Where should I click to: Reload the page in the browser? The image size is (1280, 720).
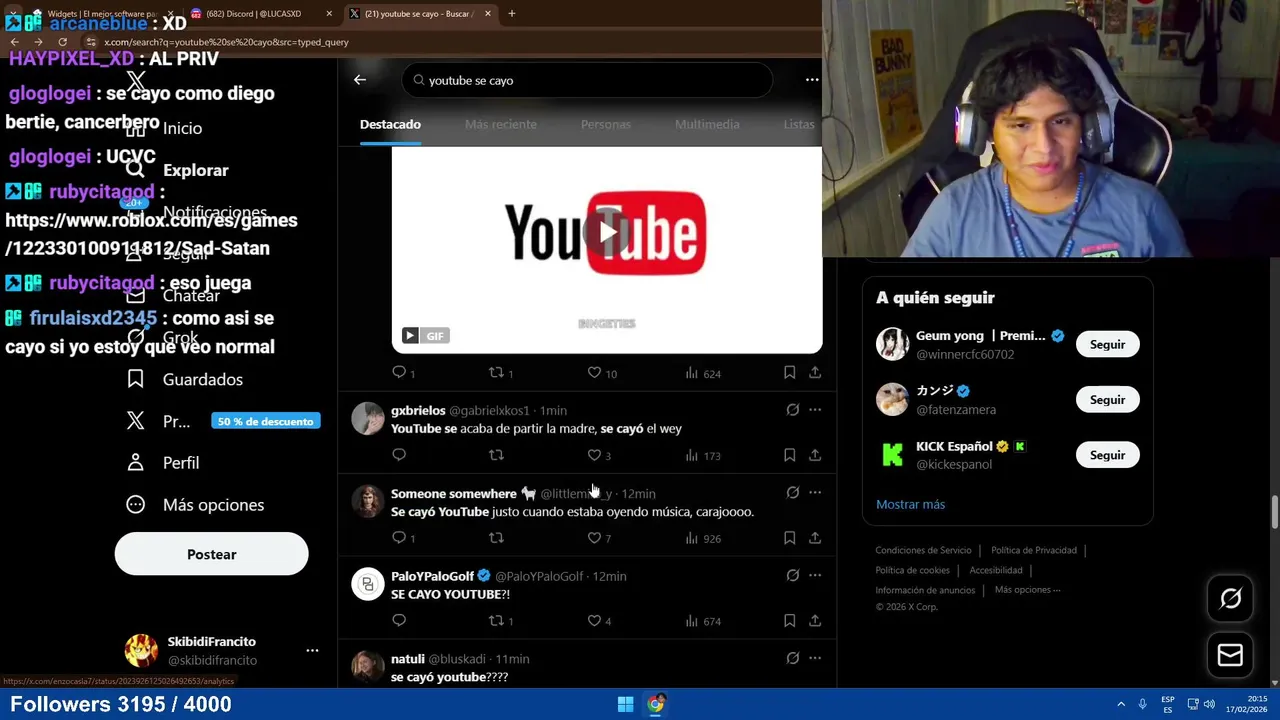62,42
